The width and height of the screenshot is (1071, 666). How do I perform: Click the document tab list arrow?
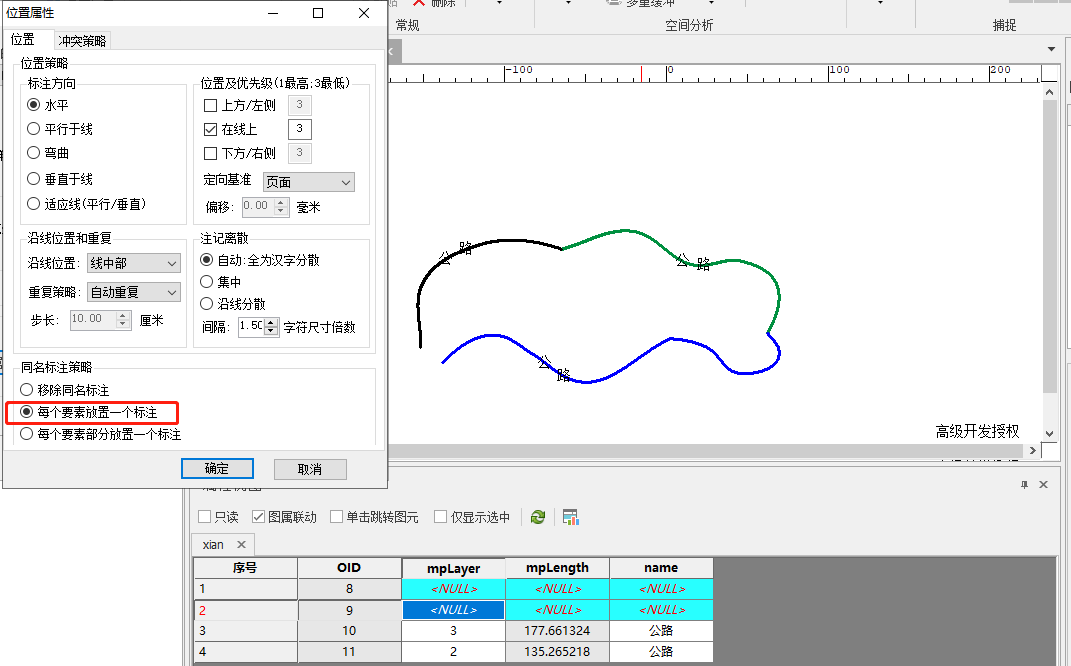(1051, 49)
